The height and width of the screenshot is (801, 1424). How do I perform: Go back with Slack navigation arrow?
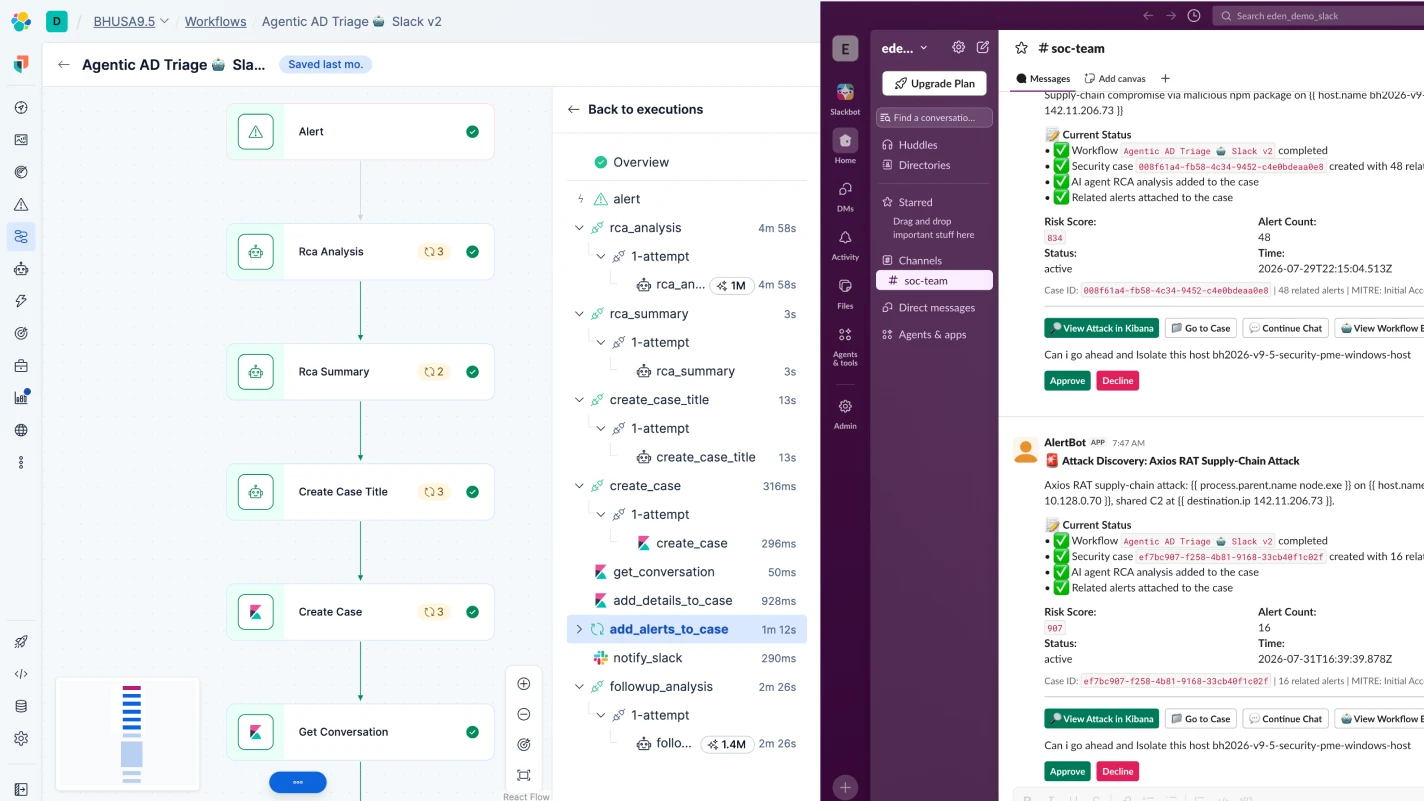(x=1148, y=15)
